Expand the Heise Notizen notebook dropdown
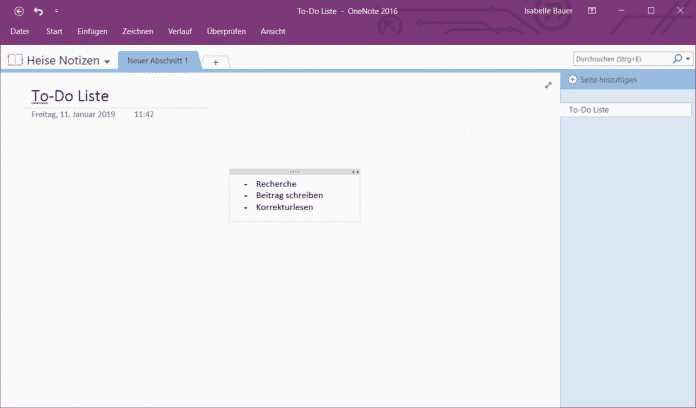 click(x=107, y=62)
